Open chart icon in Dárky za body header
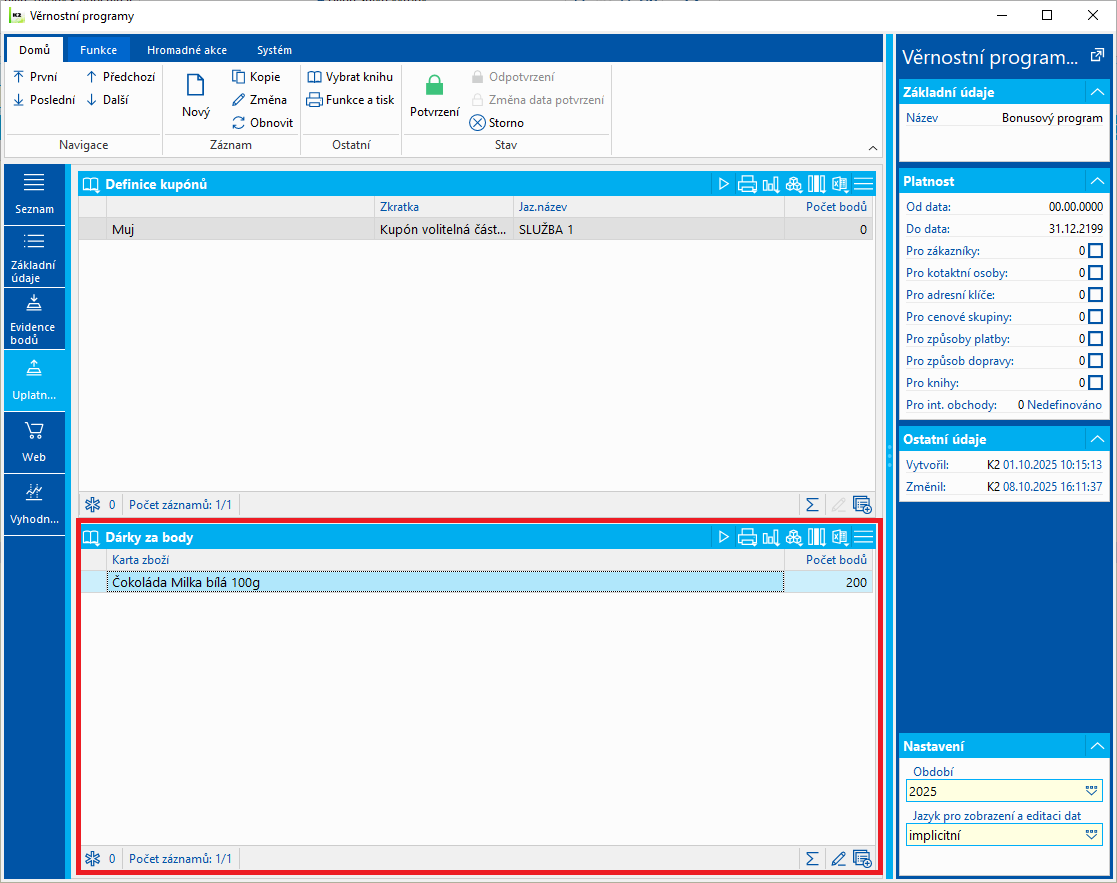 coord(771,537)
